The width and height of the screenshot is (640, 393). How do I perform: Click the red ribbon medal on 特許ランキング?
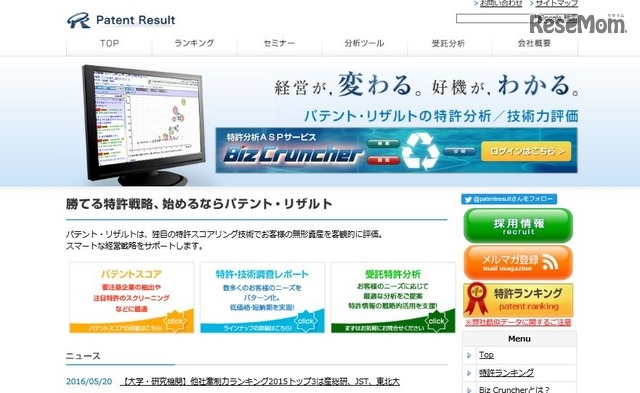[476, 298]
